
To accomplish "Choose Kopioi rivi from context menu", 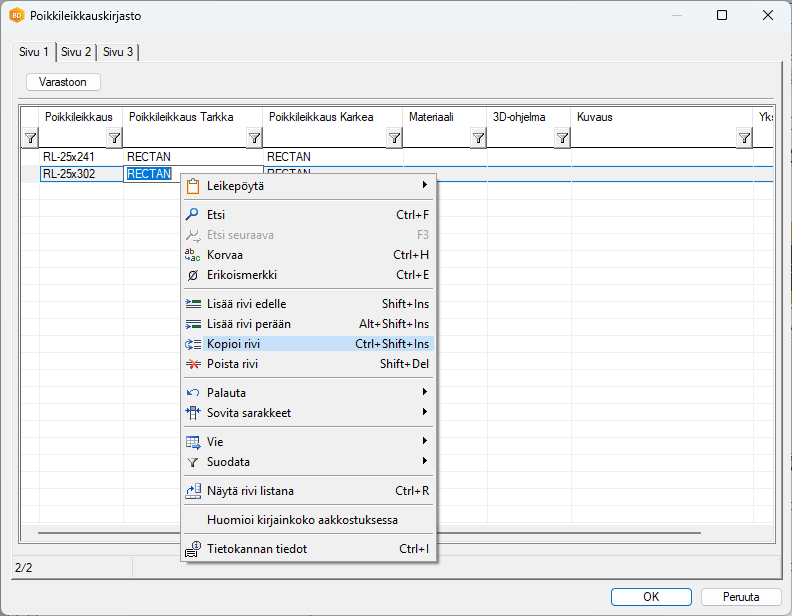I will pyautogui.click(x=234, y=344).
